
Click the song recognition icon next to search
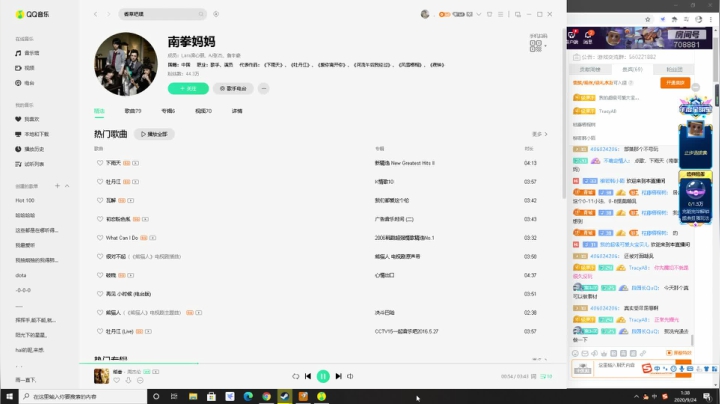(216, 14)
